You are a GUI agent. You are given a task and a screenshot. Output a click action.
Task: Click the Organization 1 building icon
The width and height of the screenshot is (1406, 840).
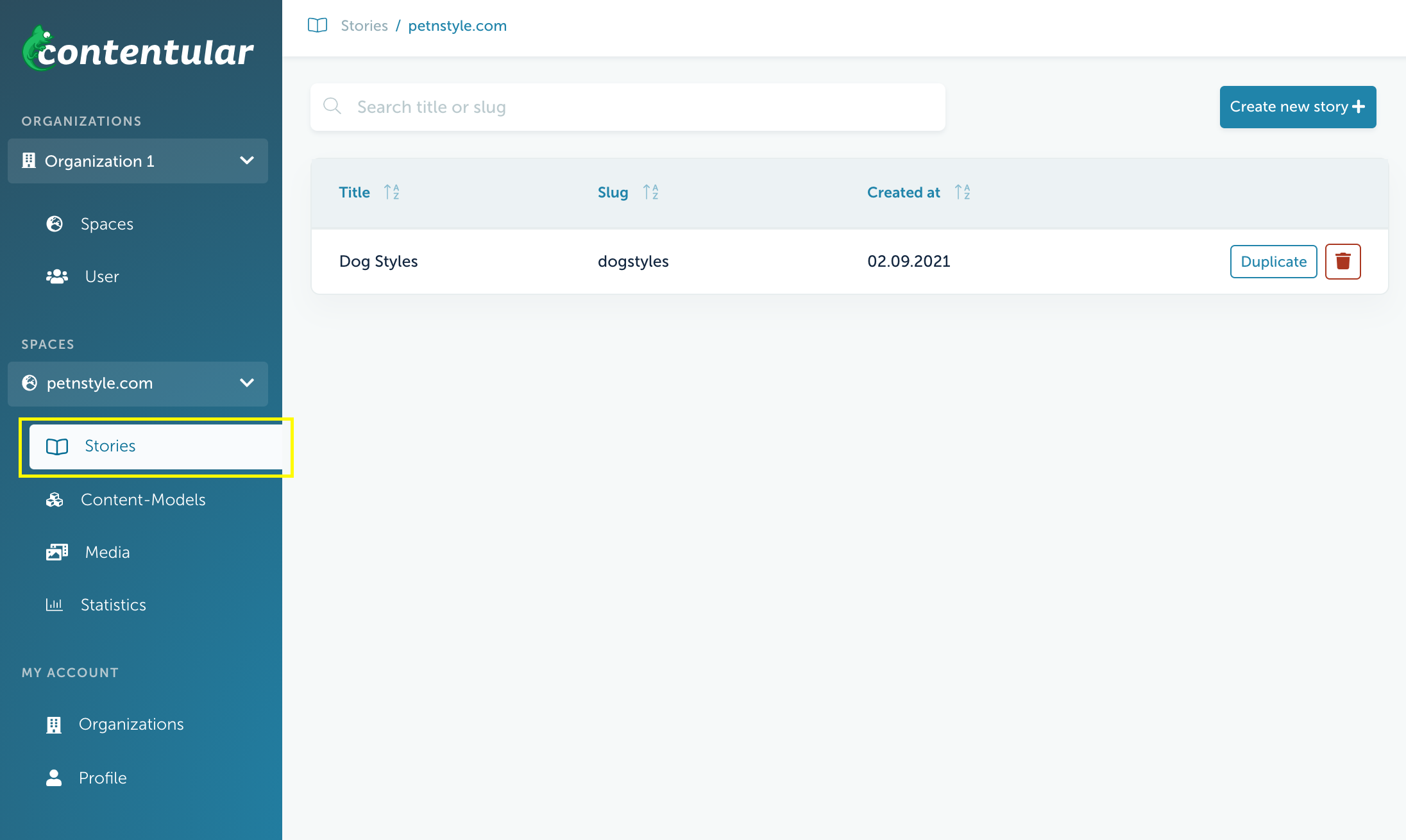pos(29,160)
